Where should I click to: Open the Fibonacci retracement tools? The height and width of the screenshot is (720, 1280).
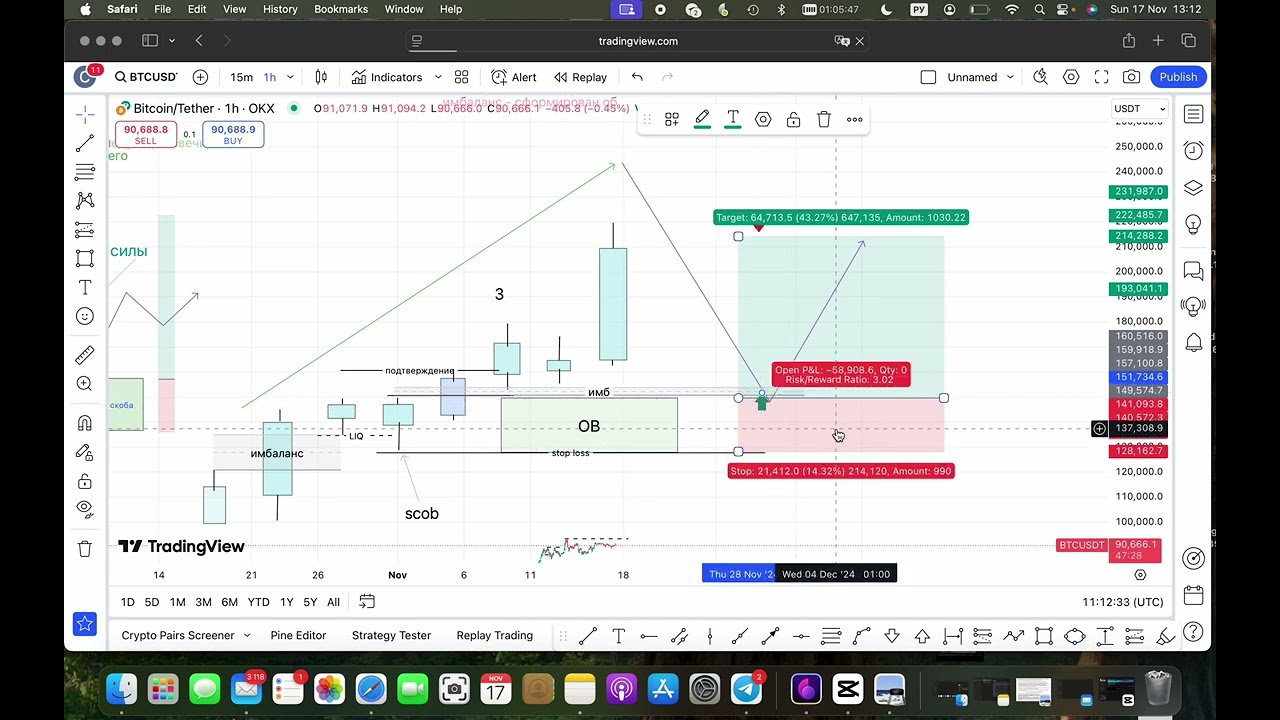tap(85, 172)
